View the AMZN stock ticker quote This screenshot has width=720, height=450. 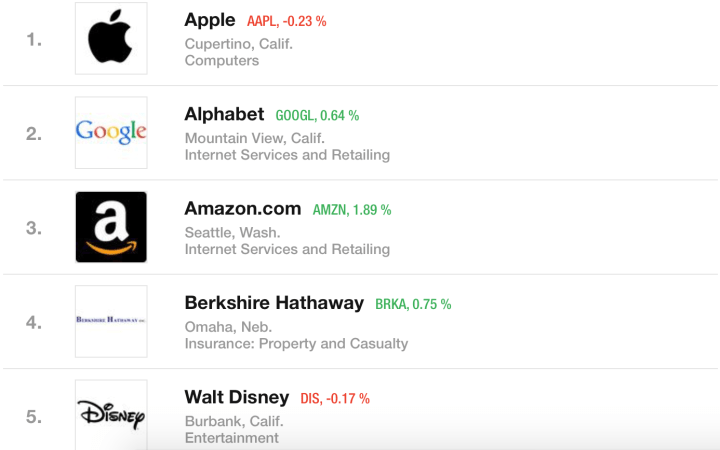[352, 210]
